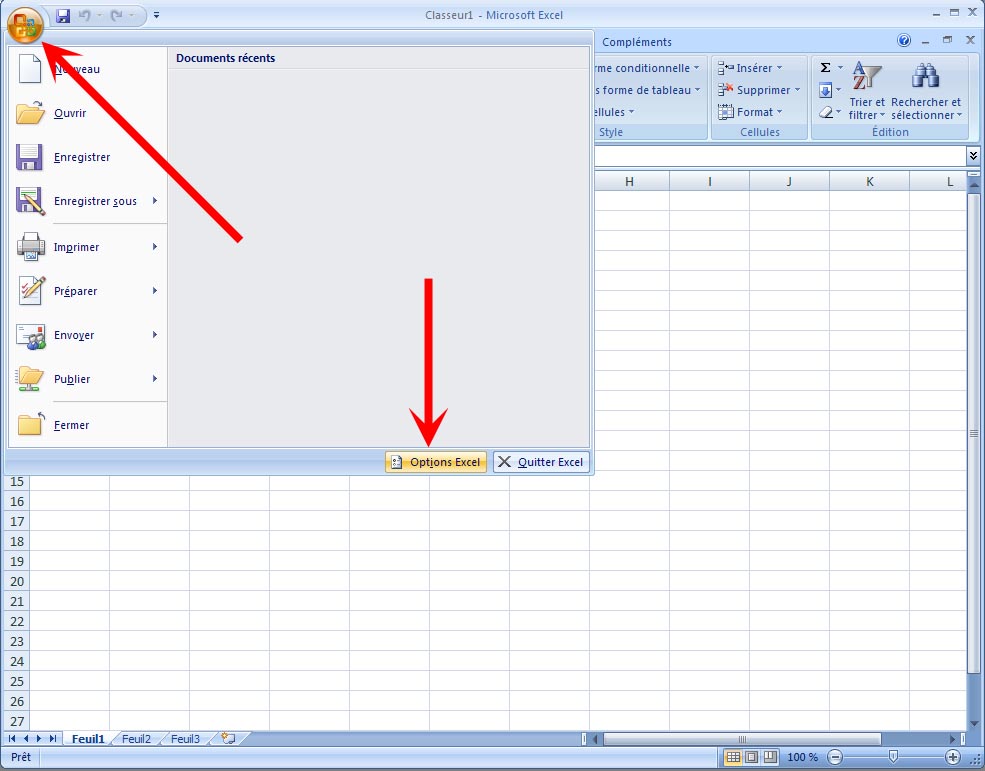The height and width of the screenshot is (771, 985).
Task: Insert a new worksheet tab
Action: pyautogui.click(x=229, y=739)
